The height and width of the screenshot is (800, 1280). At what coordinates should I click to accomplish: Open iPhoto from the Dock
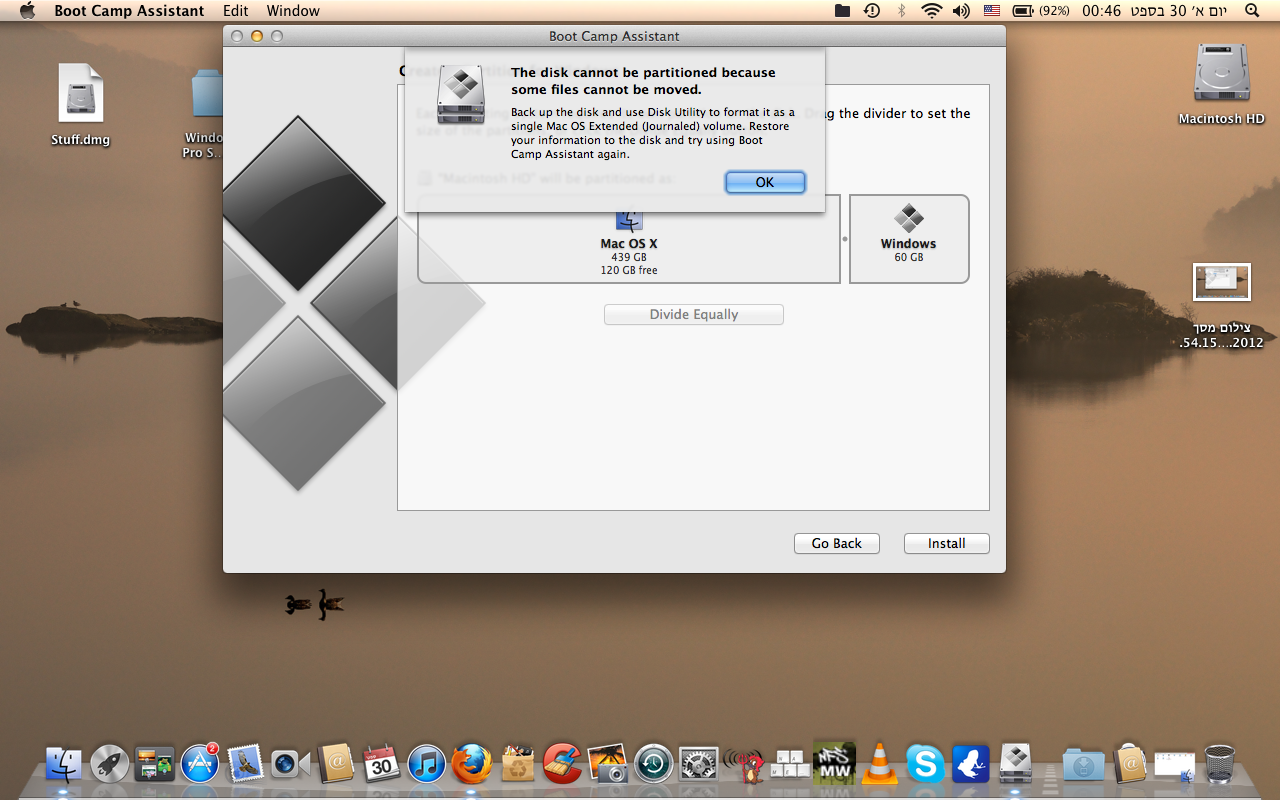click(608, 765)
